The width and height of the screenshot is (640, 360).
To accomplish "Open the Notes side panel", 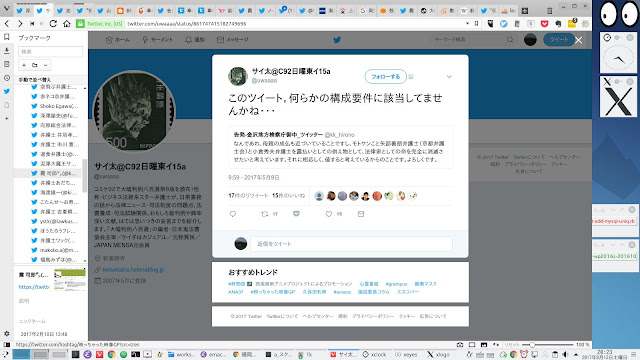I will coord(7,64).
